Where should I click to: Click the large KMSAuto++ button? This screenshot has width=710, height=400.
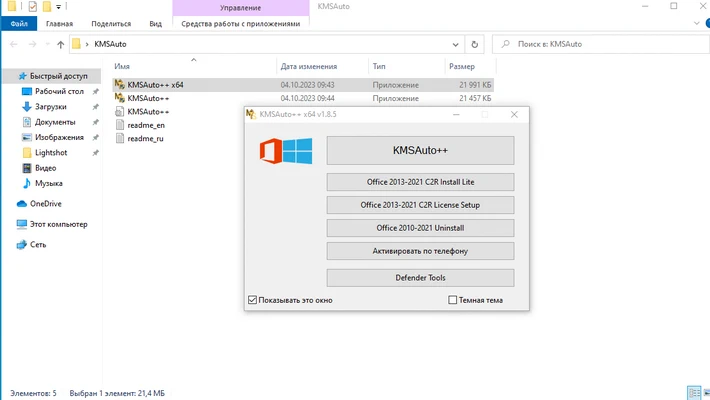click(x=420, y=150)
